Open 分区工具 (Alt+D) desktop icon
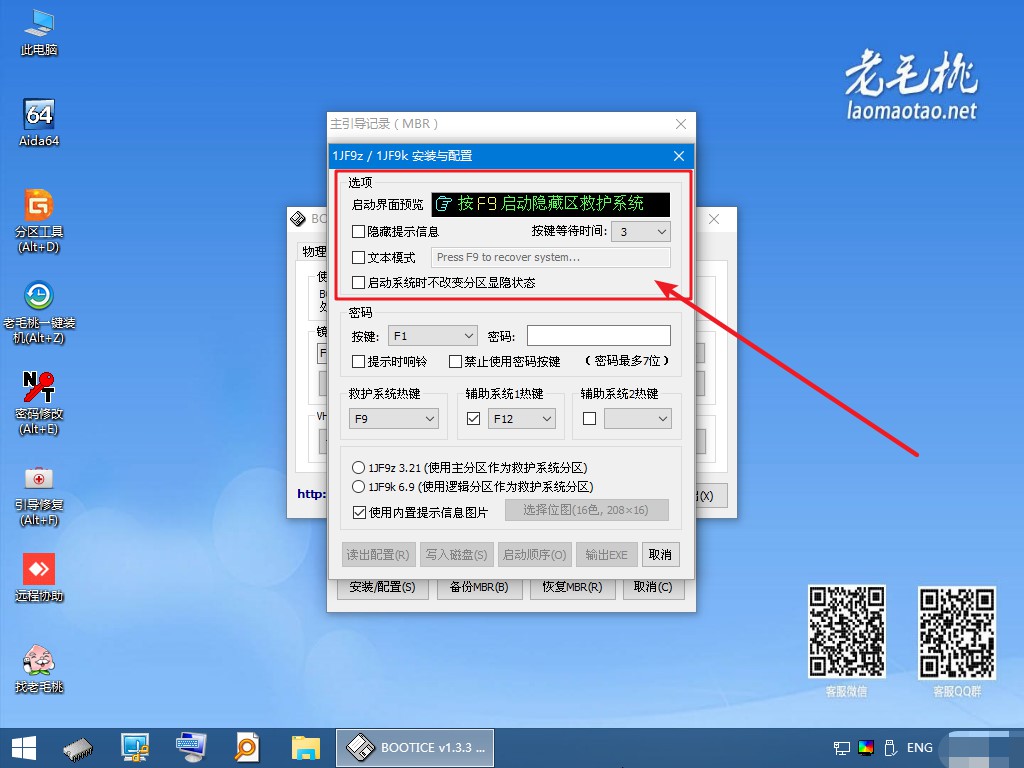 click(39, 221)
